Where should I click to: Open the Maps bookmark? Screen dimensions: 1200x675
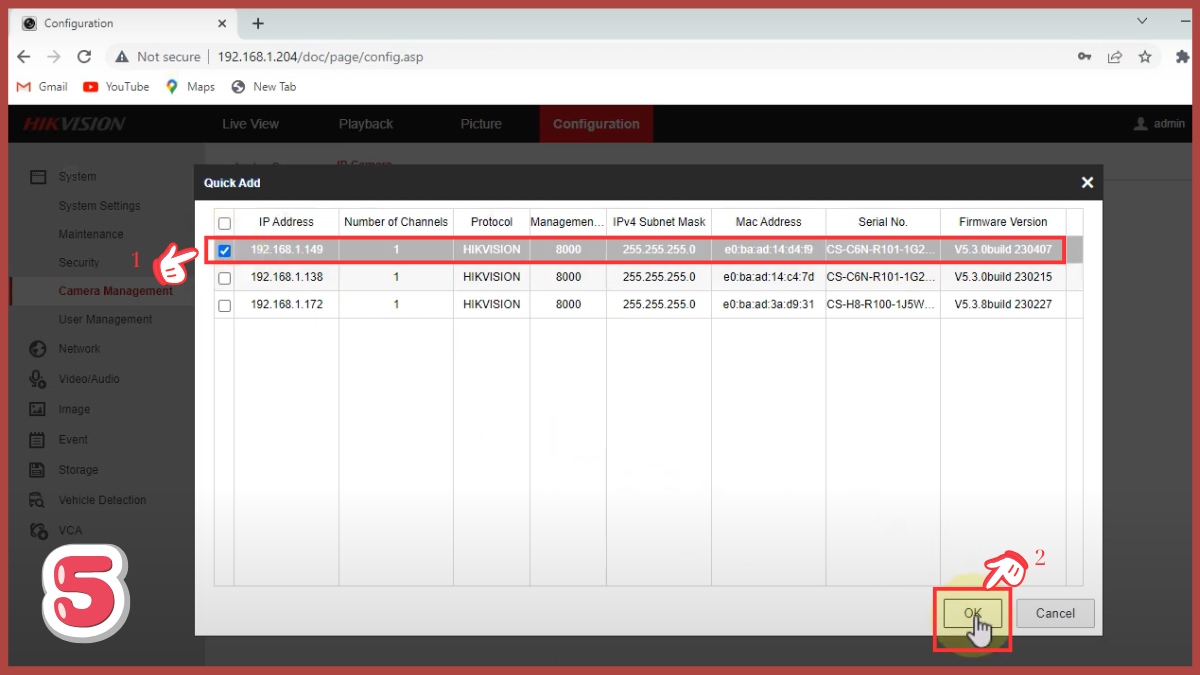[190, 87]
